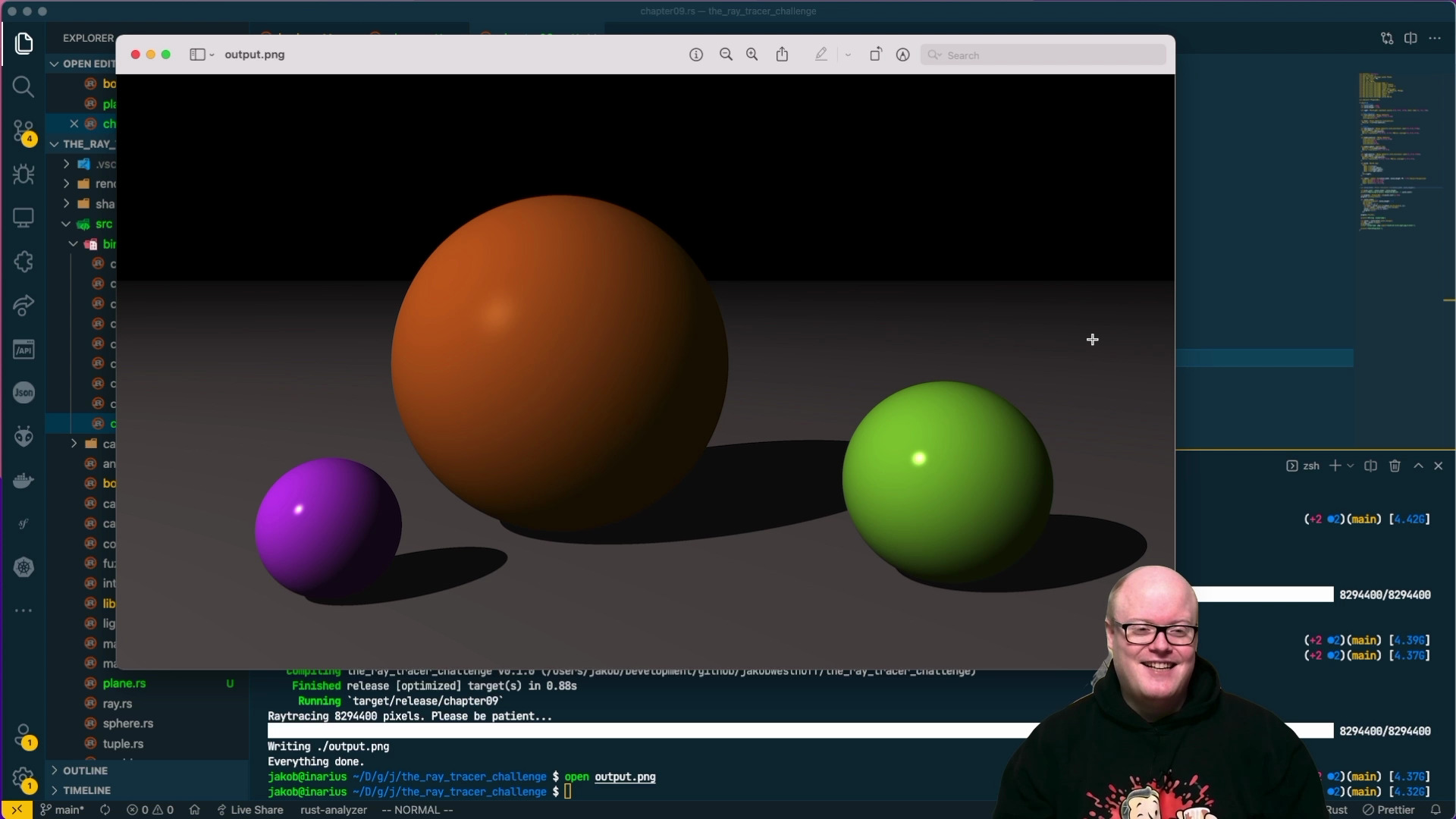Maximize the terminal panel size
Screen dimensions: 1456x819
(1418, 466)
